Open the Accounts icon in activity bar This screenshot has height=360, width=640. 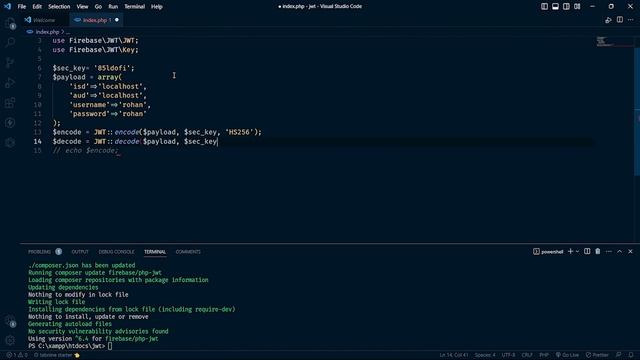point(10,321)
